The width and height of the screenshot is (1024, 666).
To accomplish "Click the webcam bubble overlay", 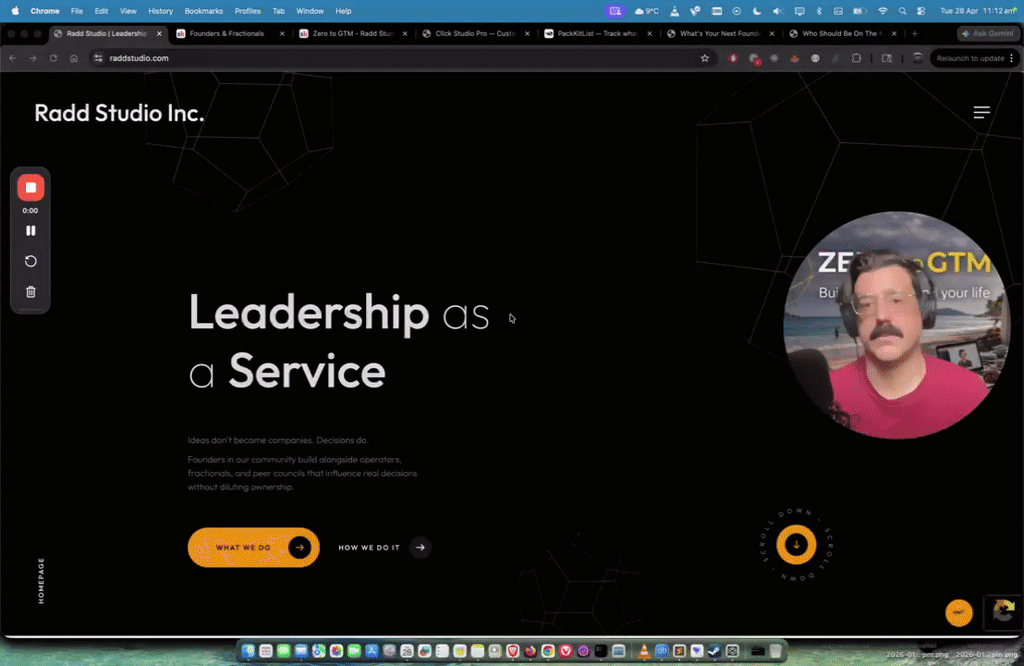I will click(897, 325).
